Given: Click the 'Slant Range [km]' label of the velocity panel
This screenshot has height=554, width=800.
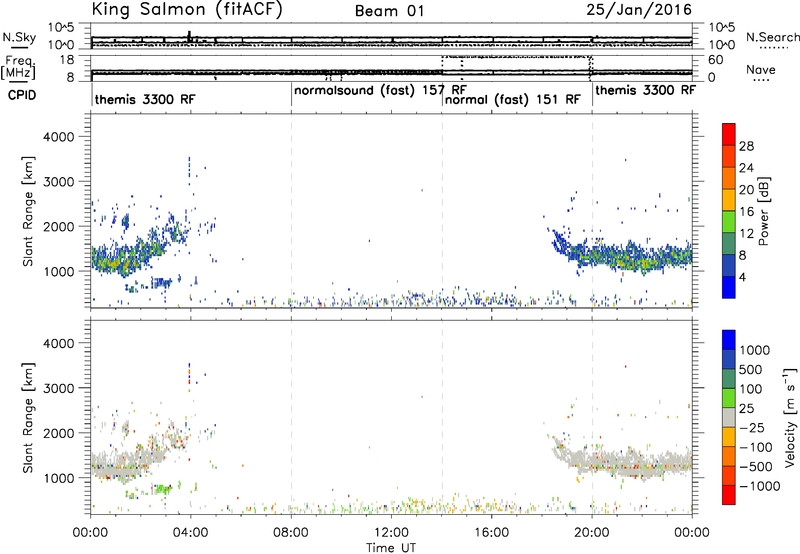Looking at the screenshot, I should point(28,418).
